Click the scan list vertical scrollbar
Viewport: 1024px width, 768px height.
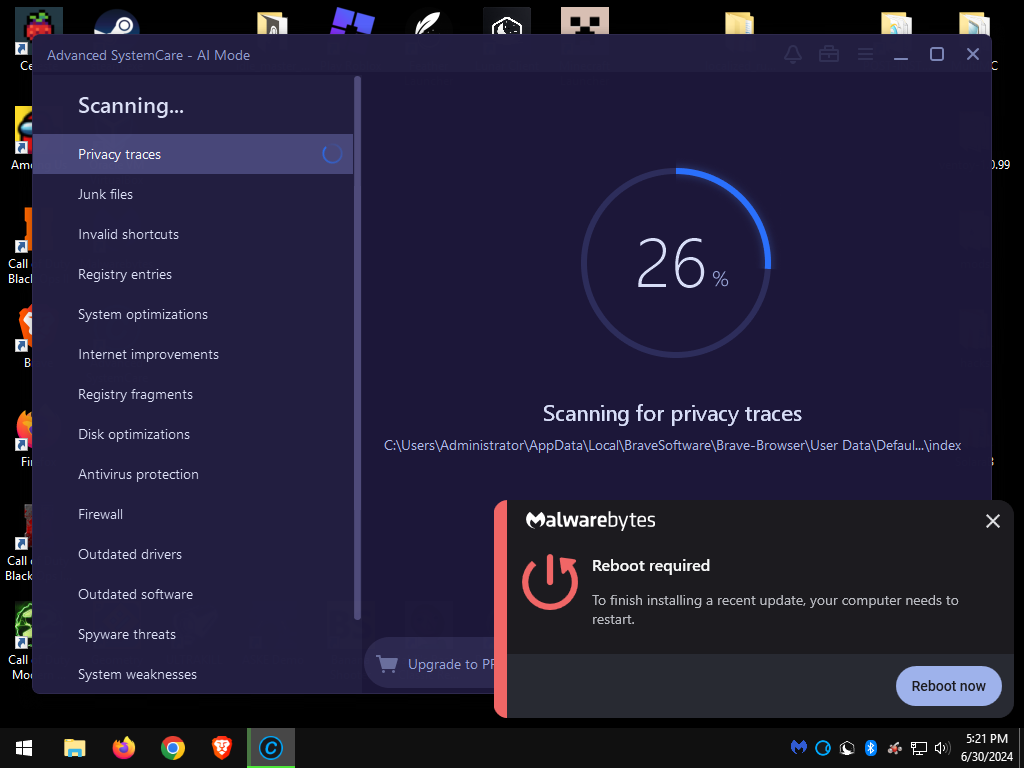[x=357, y=348]
